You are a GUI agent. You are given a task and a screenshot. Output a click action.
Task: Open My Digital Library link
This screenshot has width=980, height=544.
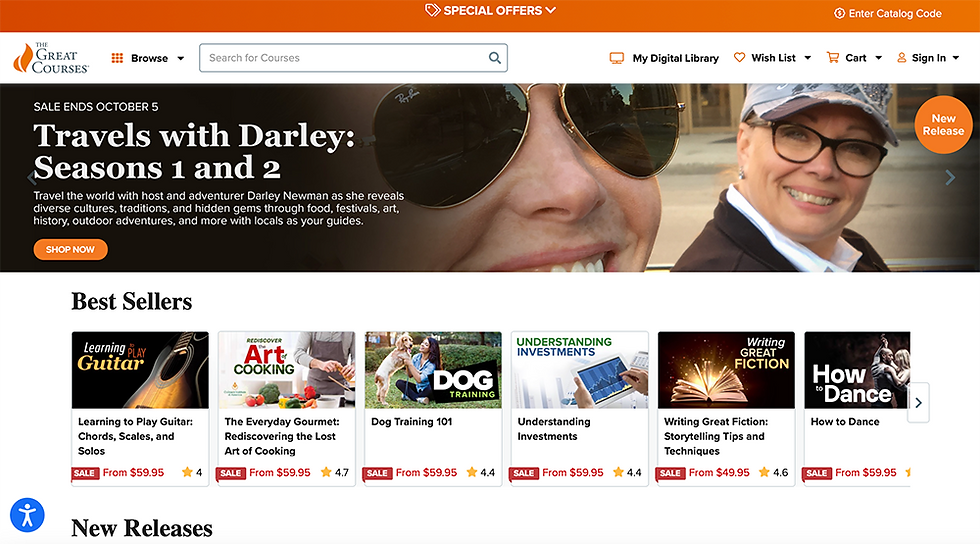coord(676,58)
